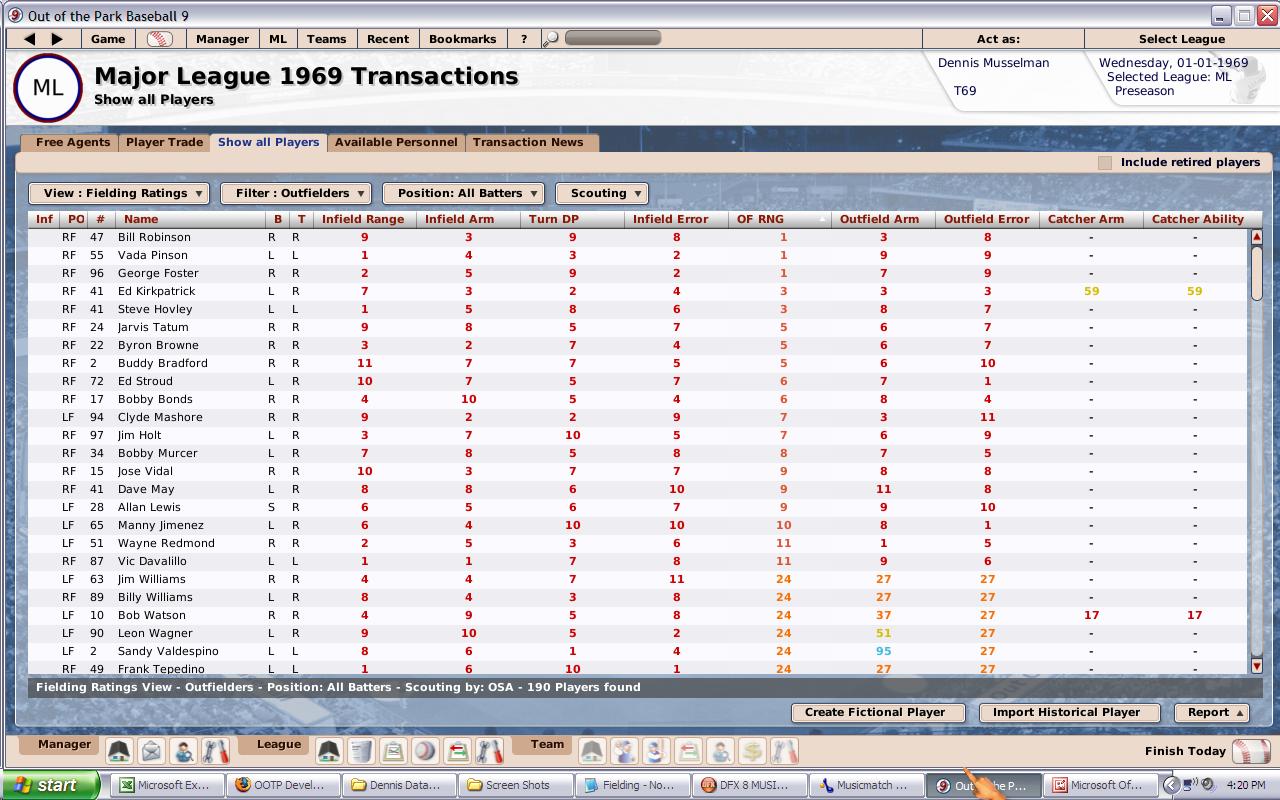Click the magnifying glass search icon
The height and width of the screenshot is (800, 1280).
point(551,39)
